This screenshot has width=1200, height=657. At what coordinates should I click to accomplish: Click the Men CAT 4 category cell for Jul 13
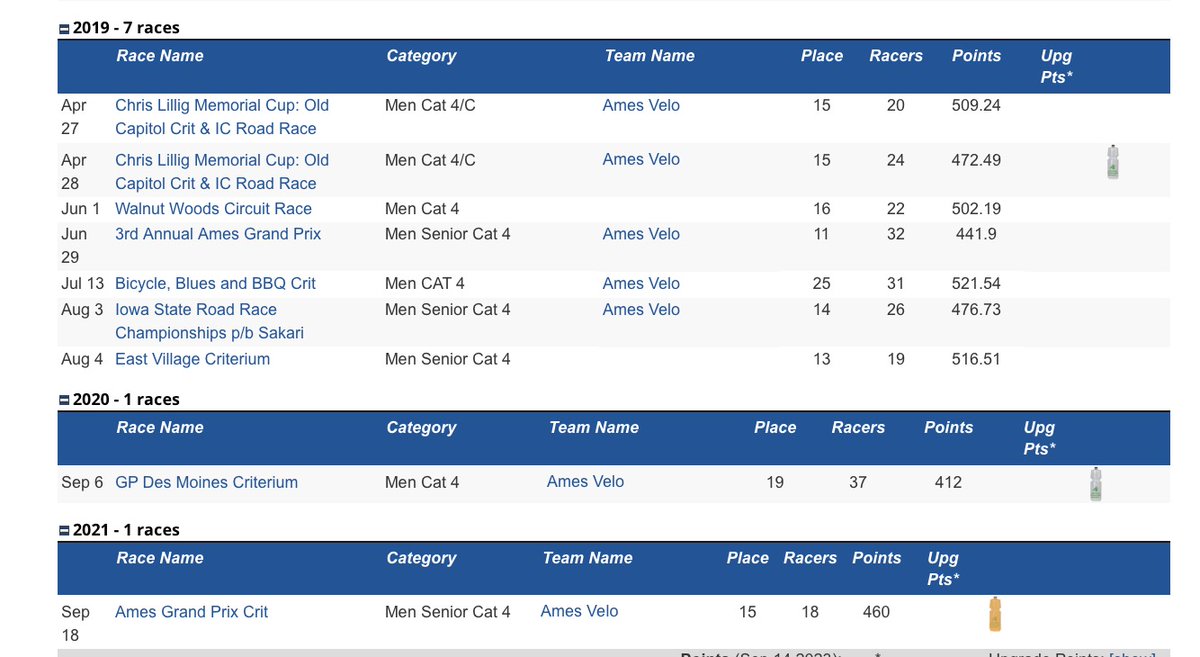[x=425, y=284]
